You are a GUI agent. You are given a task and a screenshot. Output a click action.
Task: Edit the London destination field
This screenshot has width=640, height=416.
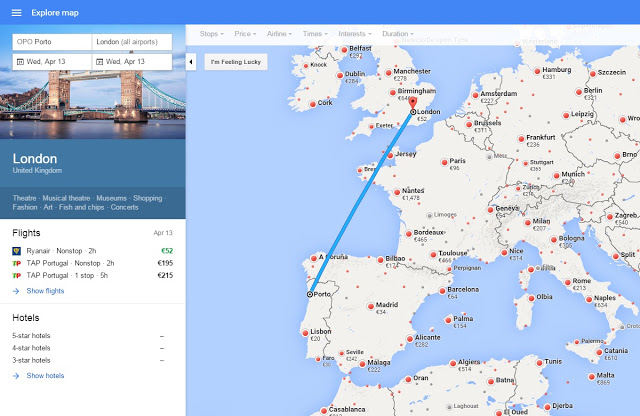(x=132, y=42)
